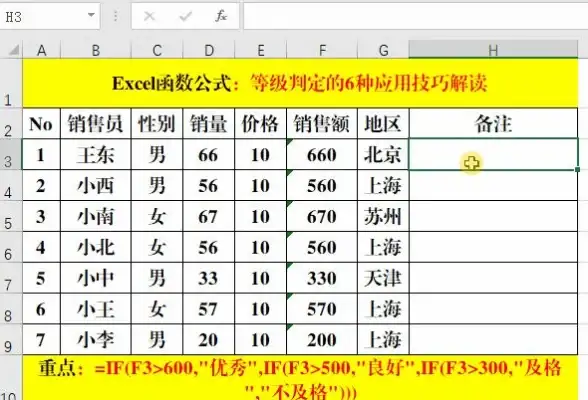The image size is (588, 400).
Task: Click the Insert Function fx icon
Action: pyautogui.click(x=221, y=16)
